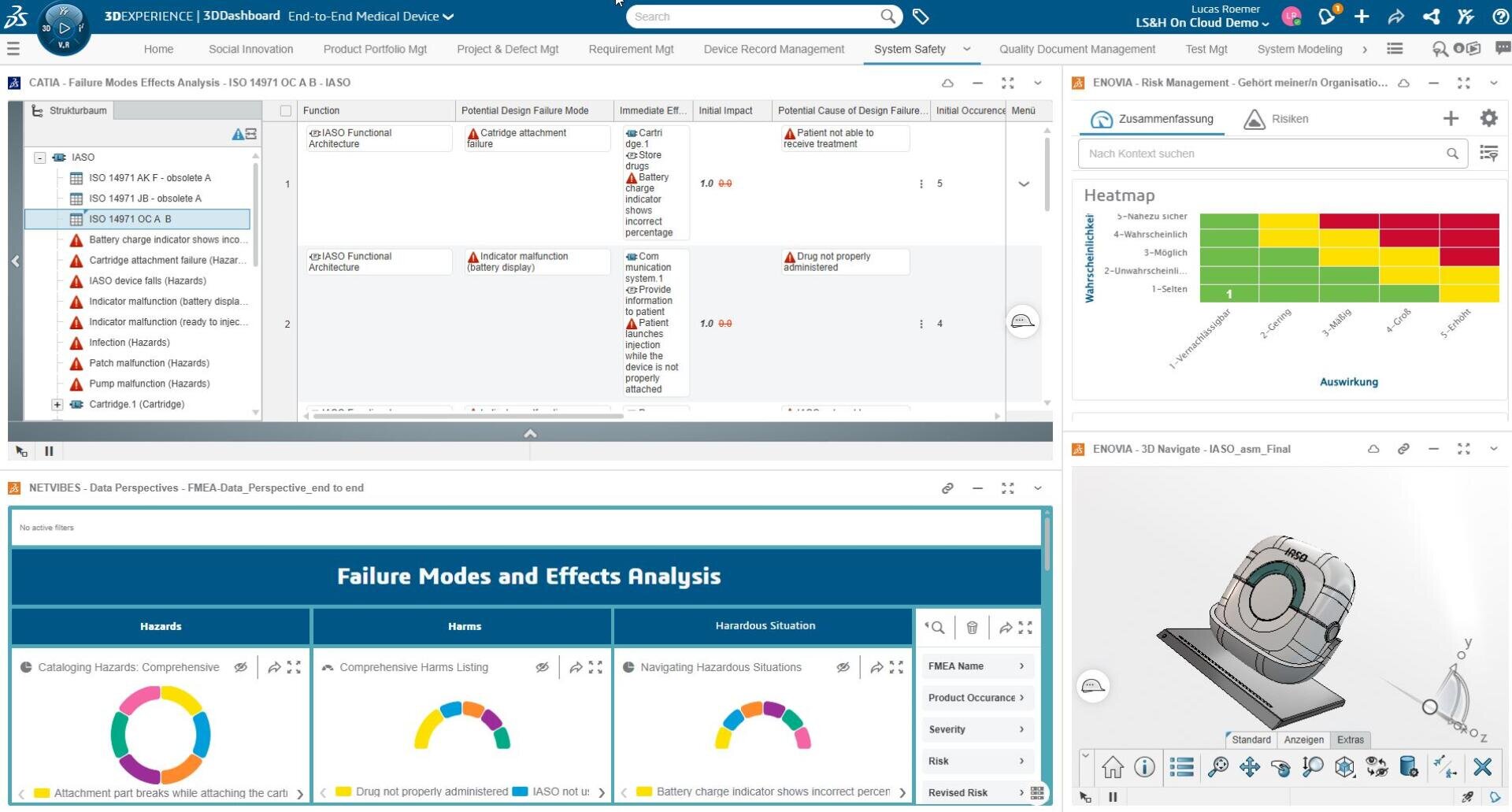Go to next legend item in Hazards chart
The image size is (1512, 812).
[300, 794]
